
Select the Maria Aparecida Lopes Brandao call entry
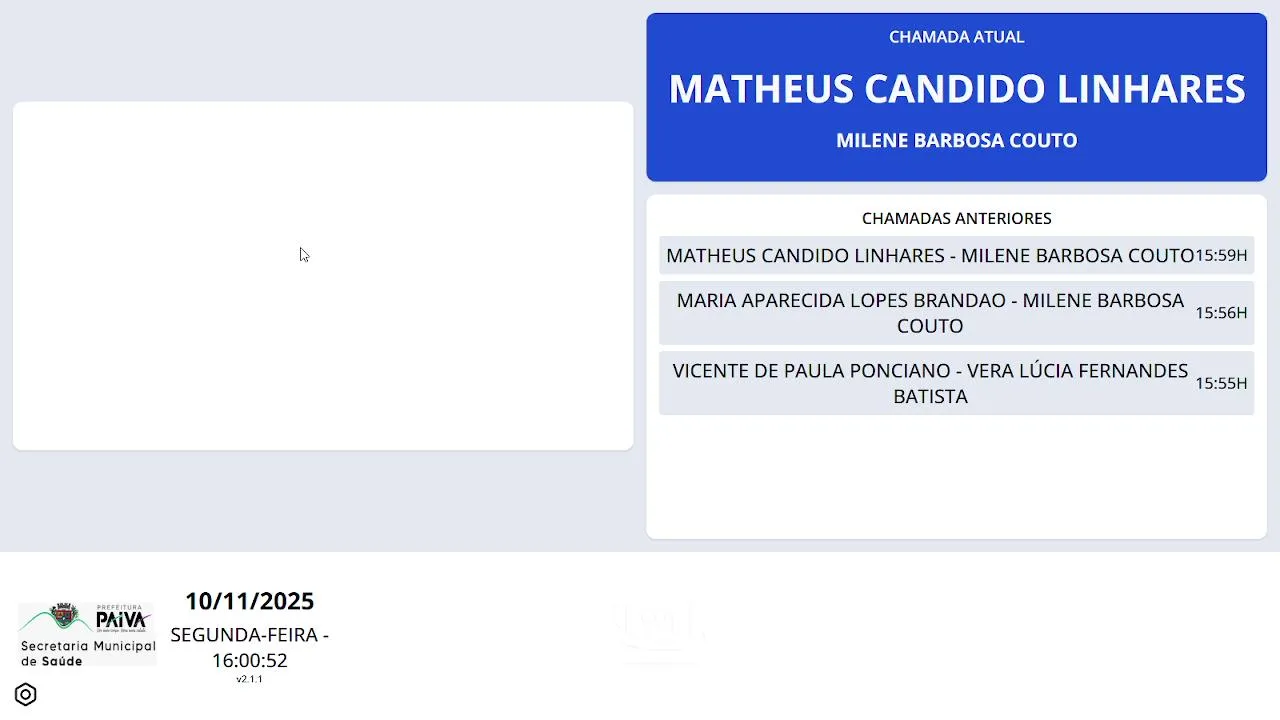click(930, 313)
